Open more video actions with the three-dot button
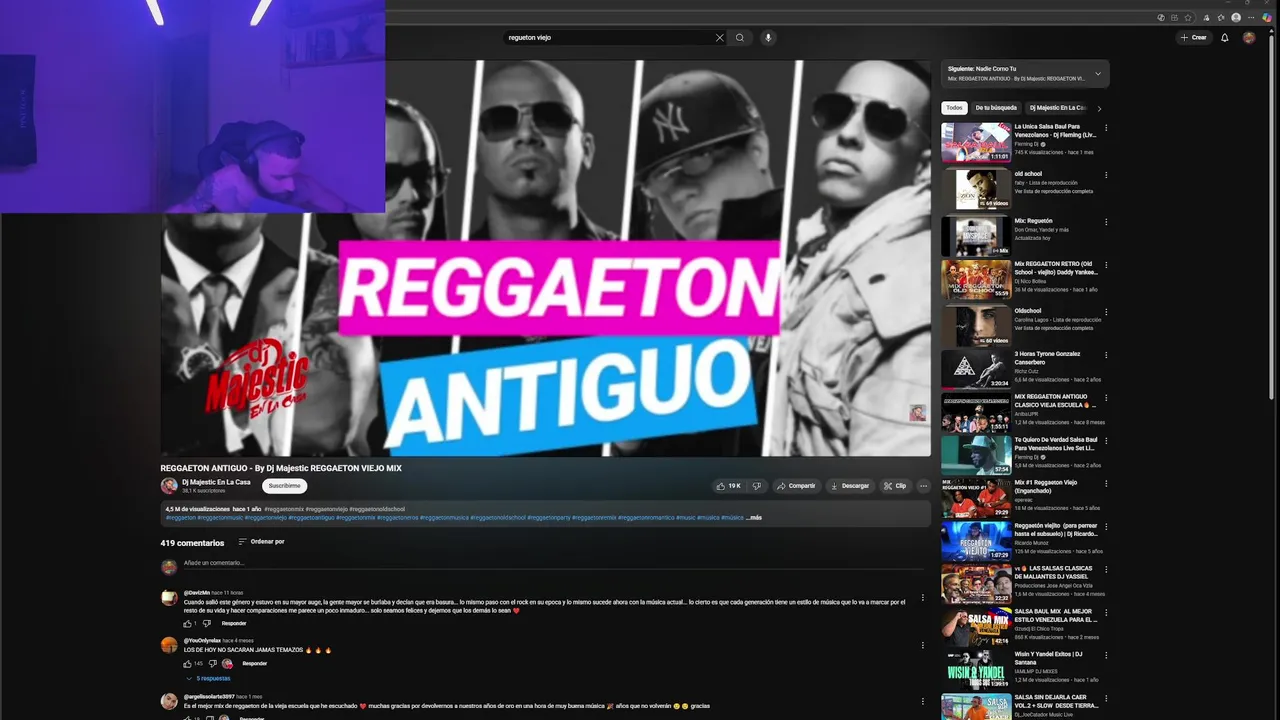The height and width of the screenshot is (720, 1280). click(923, 486)
